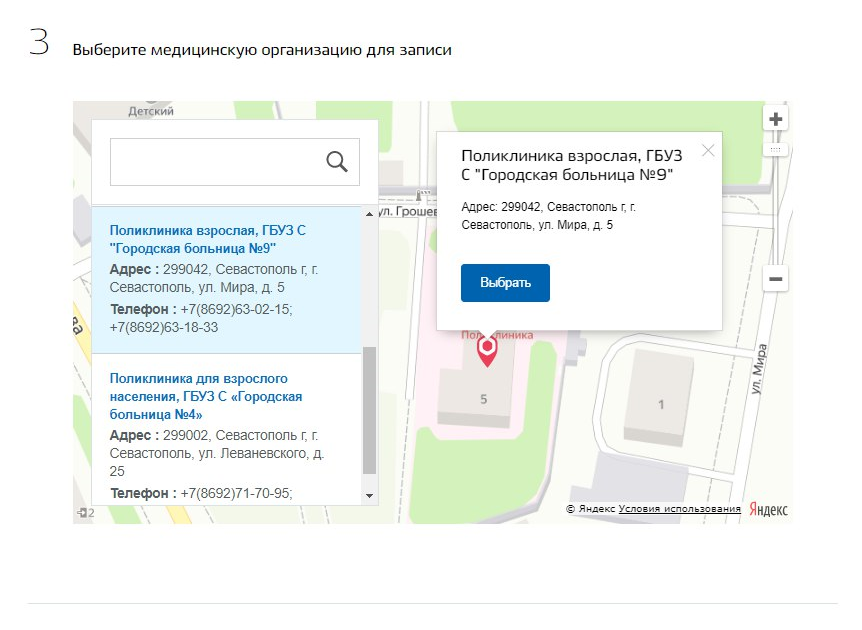This screenshot has width=862, height=630.
Task: Click the zoom ruler handle below the plus button
Action: pos(775,147)
